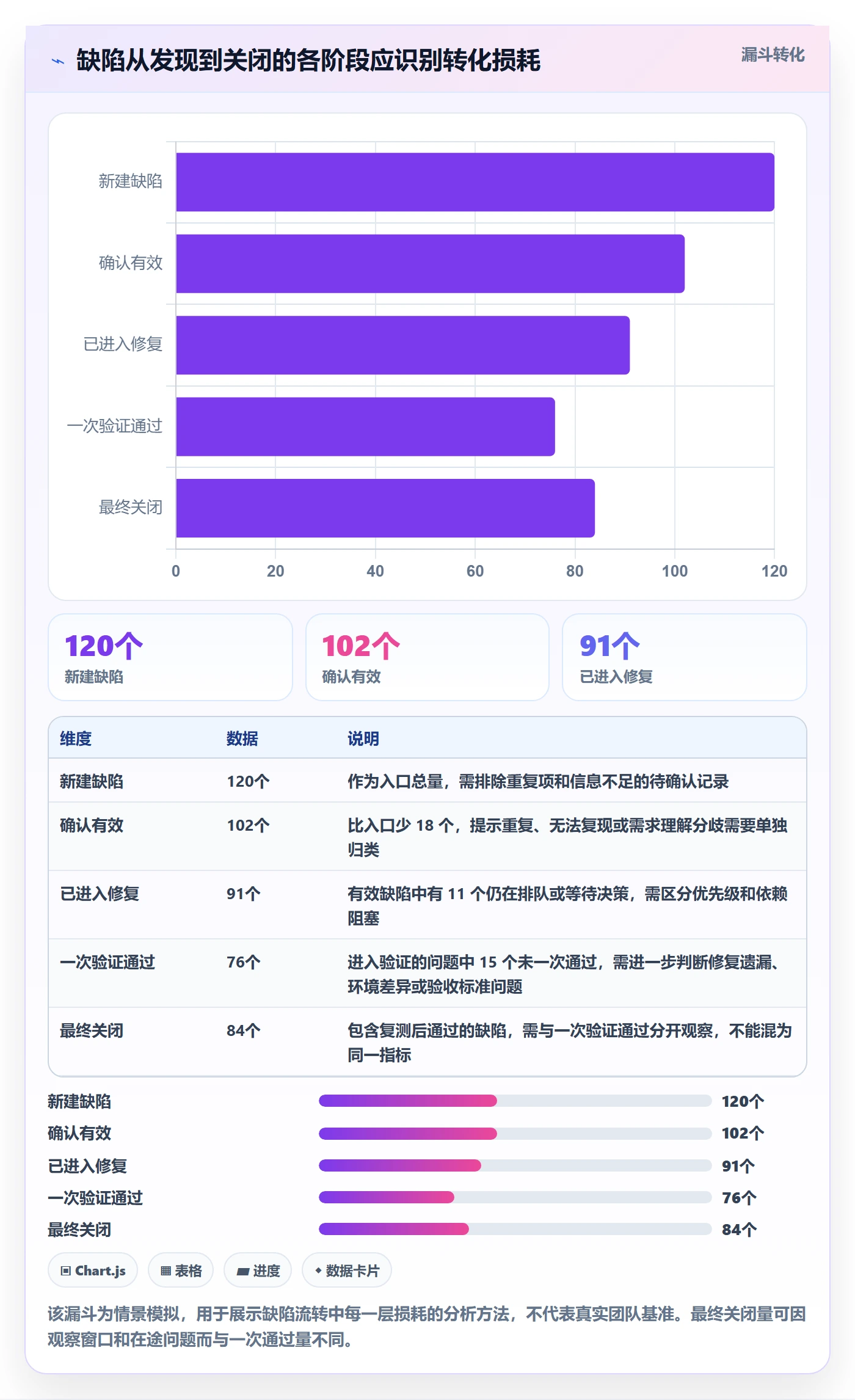Select the 已进入修复 bar in the chart
855x1400 pixels.
[x=402, y=345]
